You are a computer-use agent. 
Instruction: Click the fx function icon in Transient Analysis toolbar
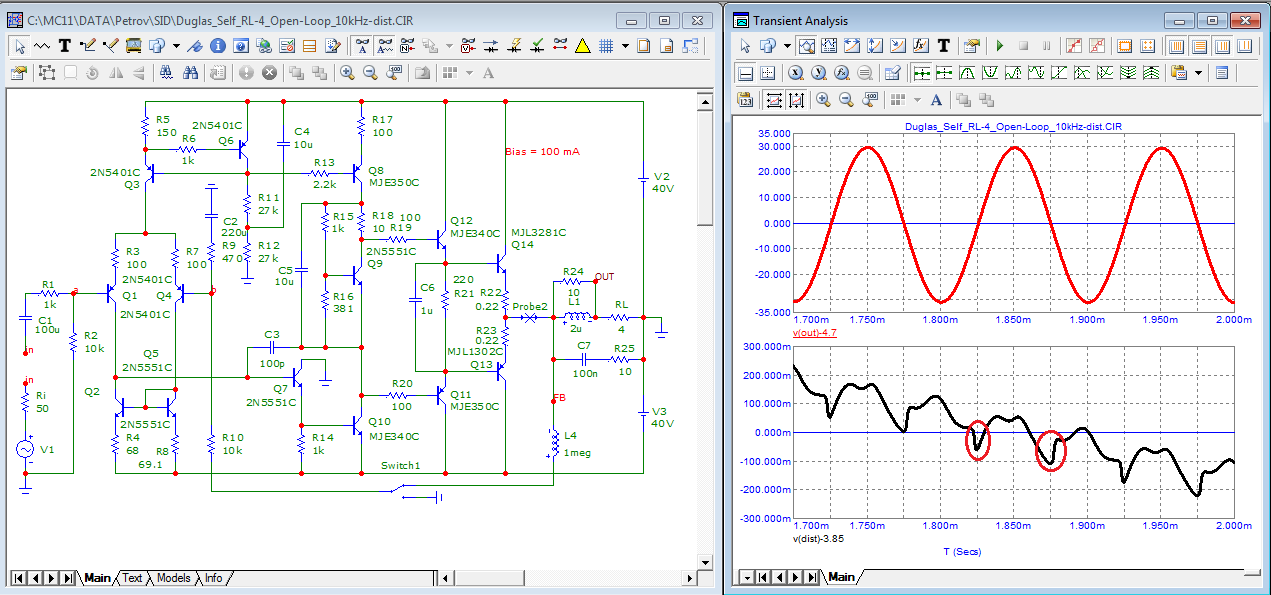pos(920,45)
